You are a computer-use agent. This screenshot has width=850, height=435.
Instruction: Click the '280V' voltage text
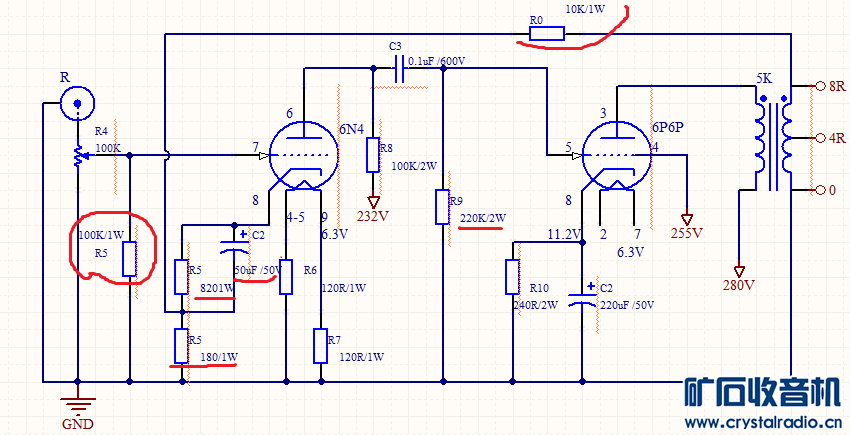738,285
